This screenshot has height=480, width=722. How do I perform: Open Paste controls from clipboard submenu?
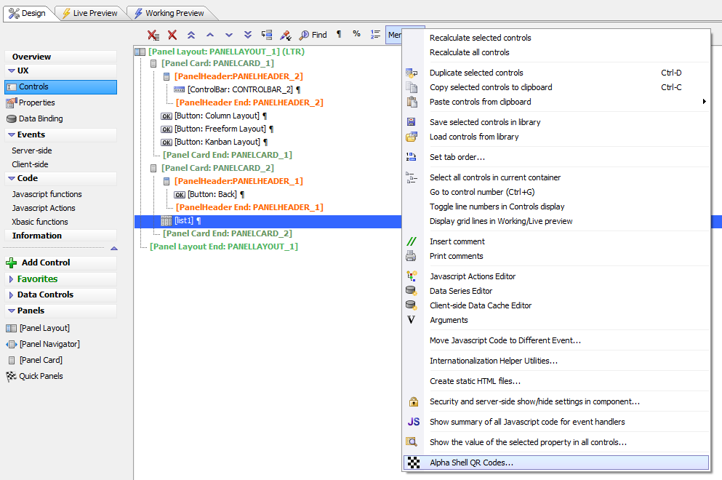coord(556,102)
